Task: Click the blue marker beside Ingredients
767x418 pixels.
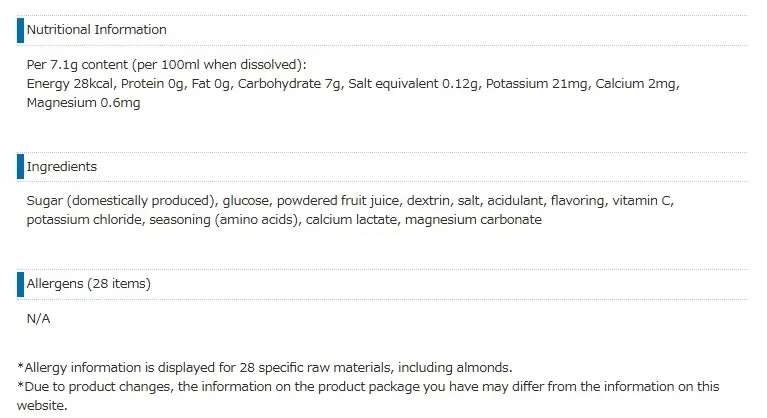Action: (19, 167)
